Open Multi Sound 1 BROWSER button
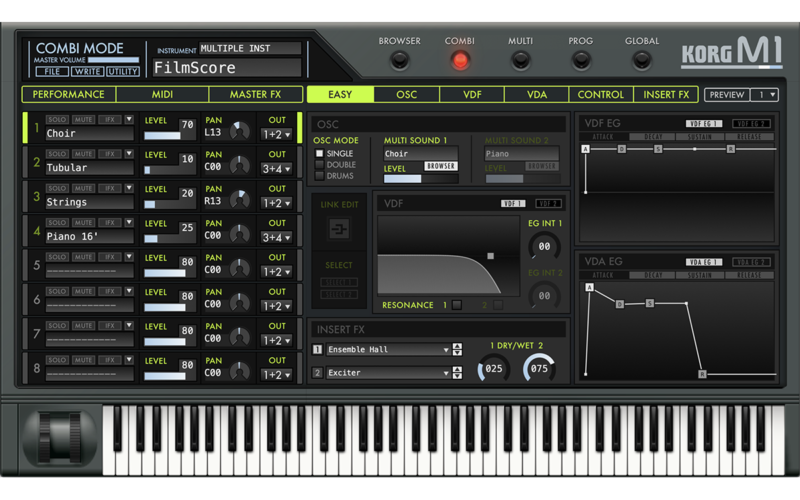 tap(441, 166)
